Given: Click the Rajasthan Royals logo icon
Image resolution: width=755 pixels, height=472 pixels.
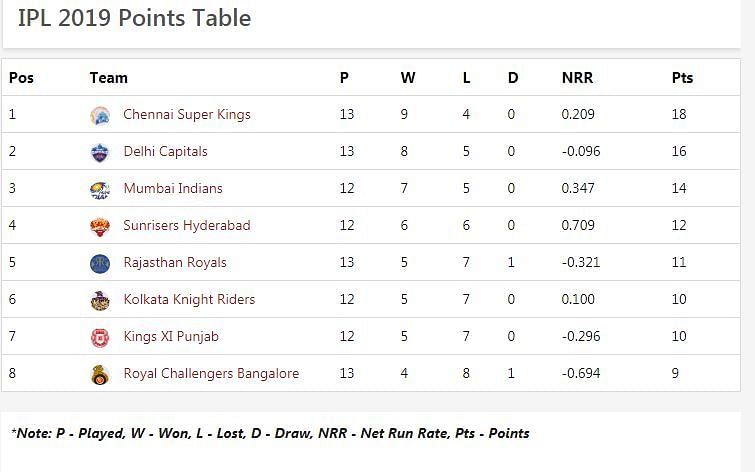Looking at the screenshot, I should [99, 263].
